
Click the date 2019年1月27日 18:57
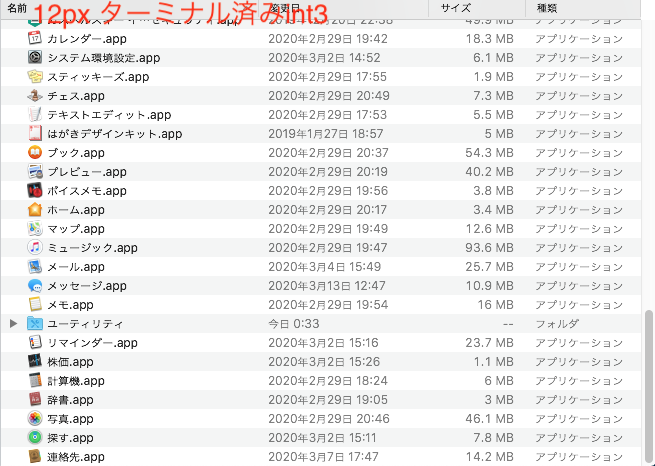coord(325,134)
